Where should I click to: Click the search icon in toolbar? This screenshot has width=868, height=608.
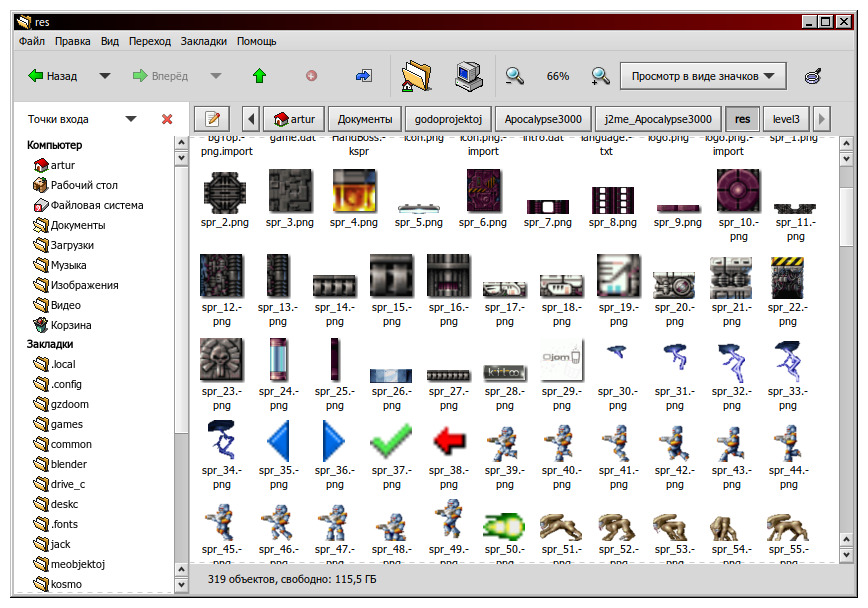click(813, 76)
